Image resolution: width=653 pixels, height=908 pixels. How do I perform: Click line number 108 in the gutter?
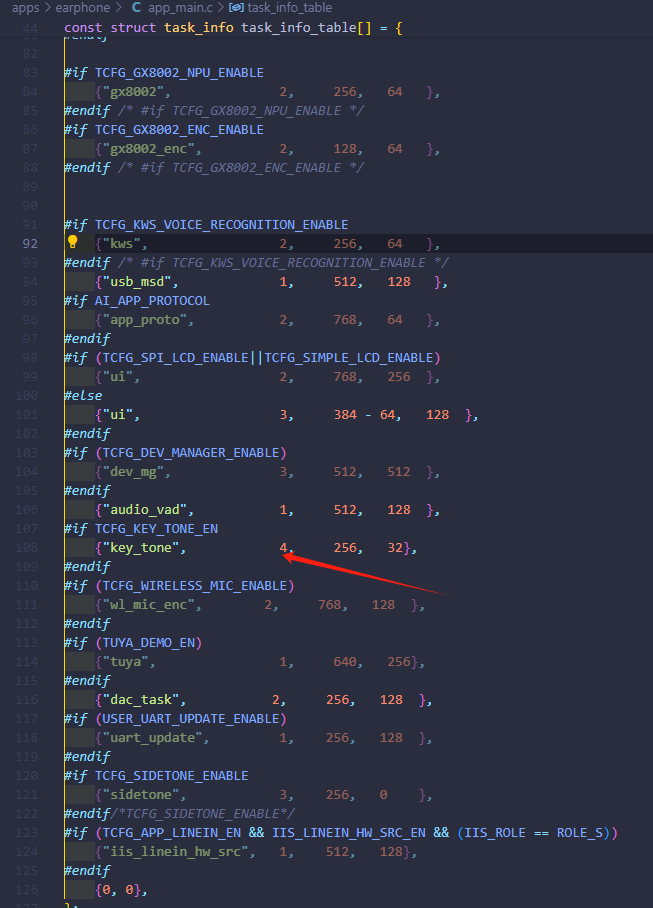[x=26, y=547]
